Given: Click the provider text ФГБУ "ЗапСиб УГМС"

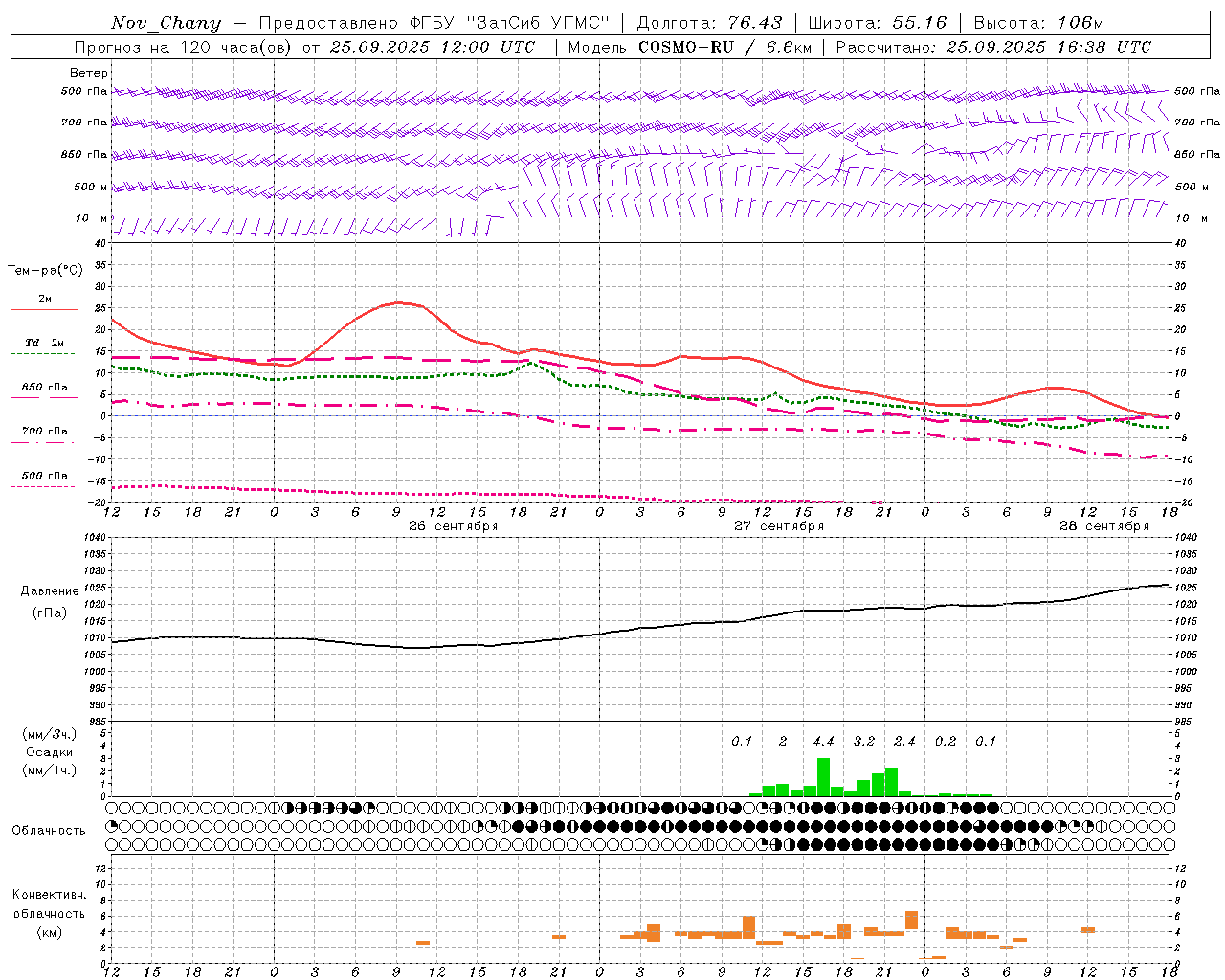Looking at the screenshot, I should click(508, 23).
